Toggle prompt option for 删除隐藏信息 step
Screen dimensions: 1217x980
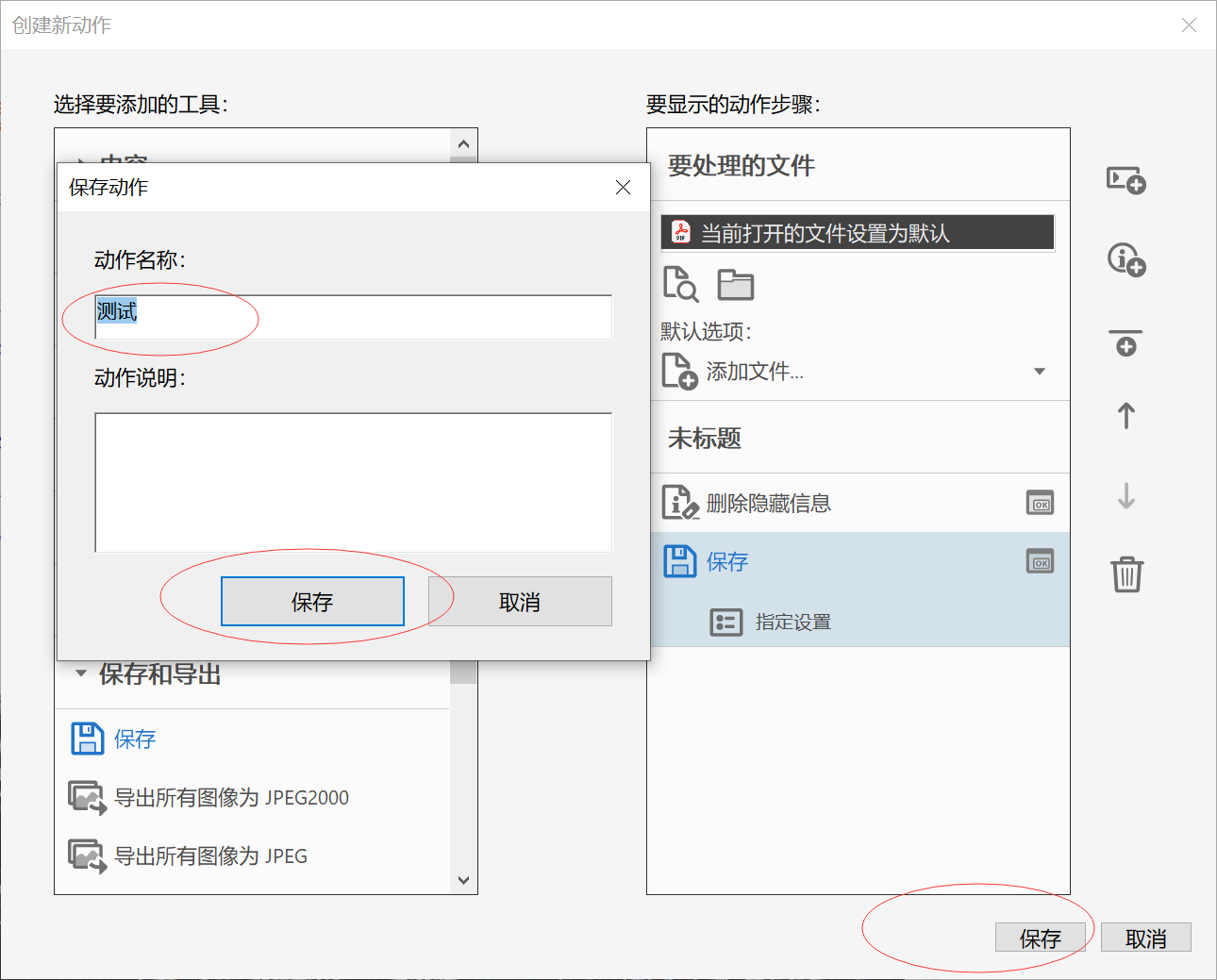tap(1040, 503)
